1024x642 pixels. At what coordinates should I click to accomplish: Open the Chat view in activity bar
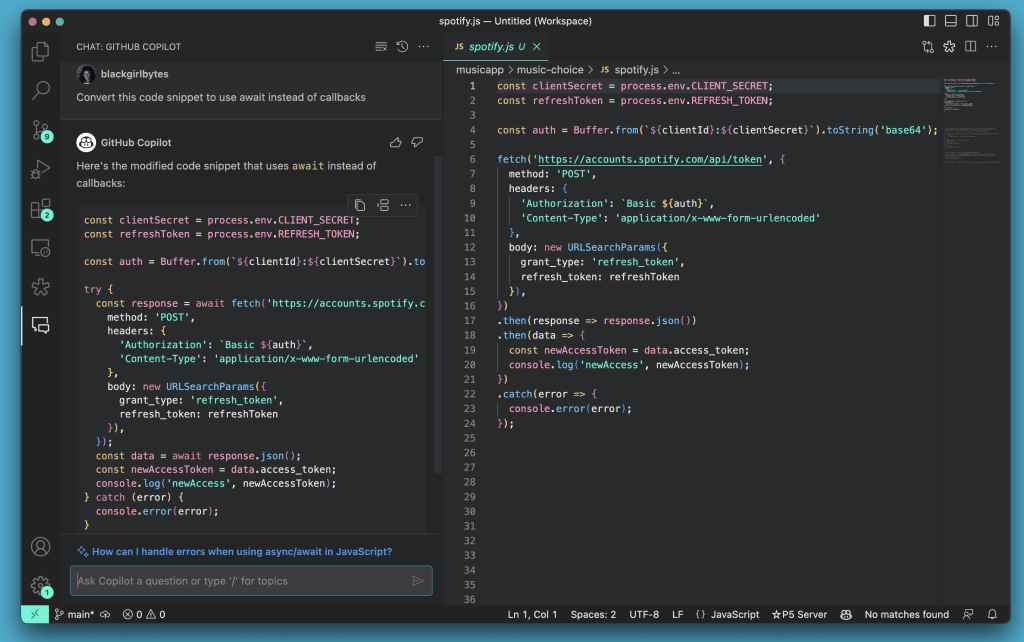click(x=40, y=325)
